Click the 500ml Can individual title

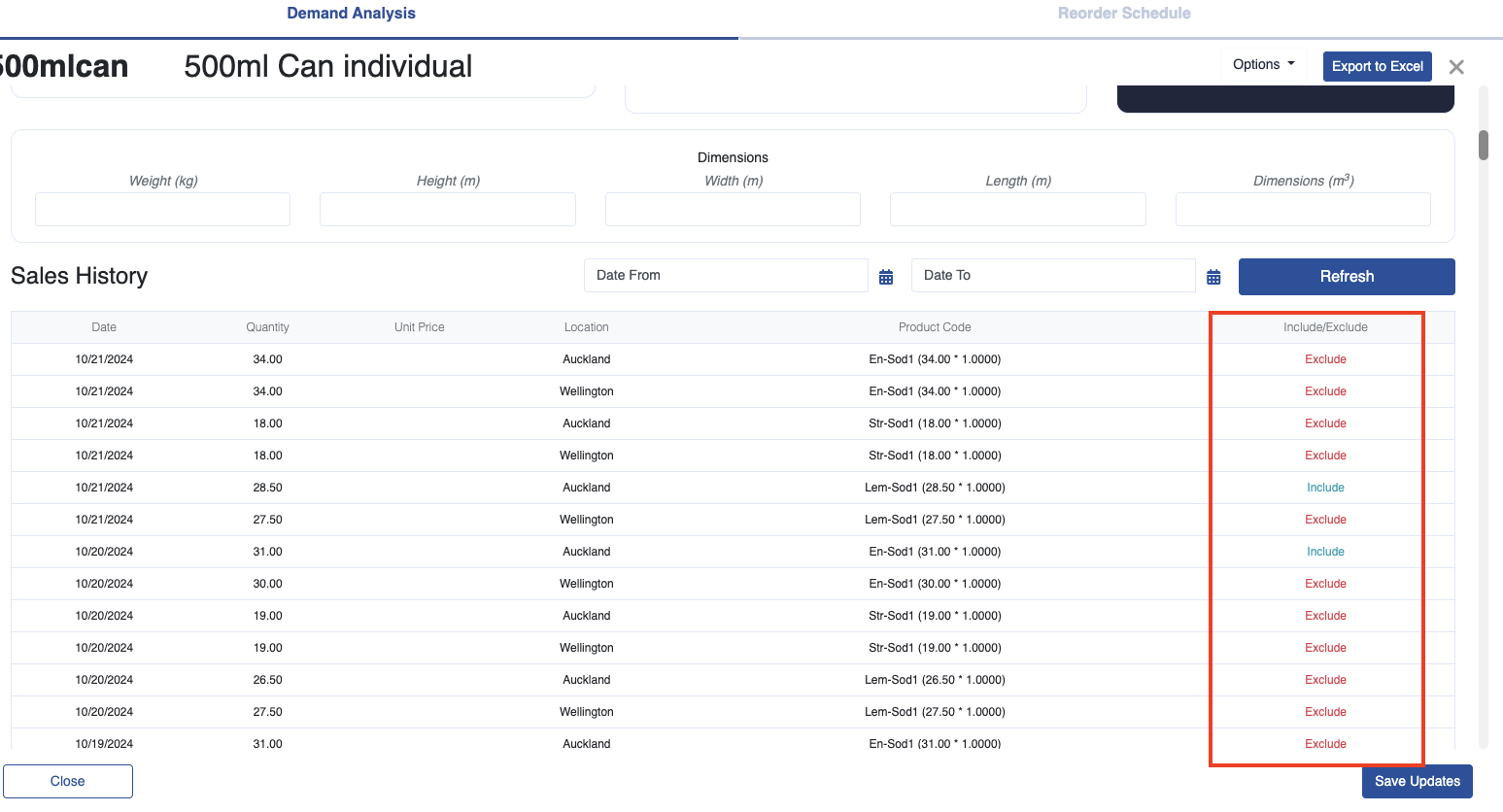pyautogui.click(x=328, y=66)
